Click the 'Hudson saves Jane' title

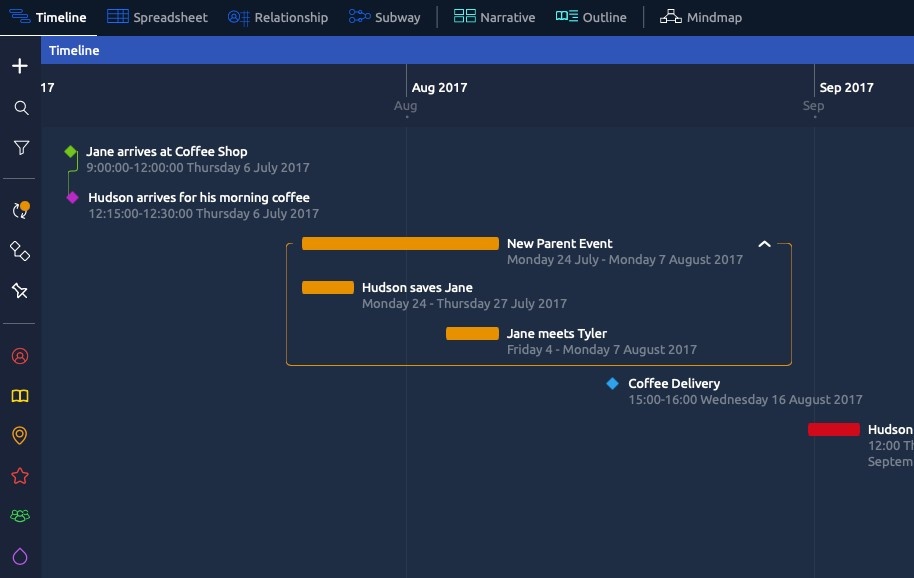click(417, 287)
